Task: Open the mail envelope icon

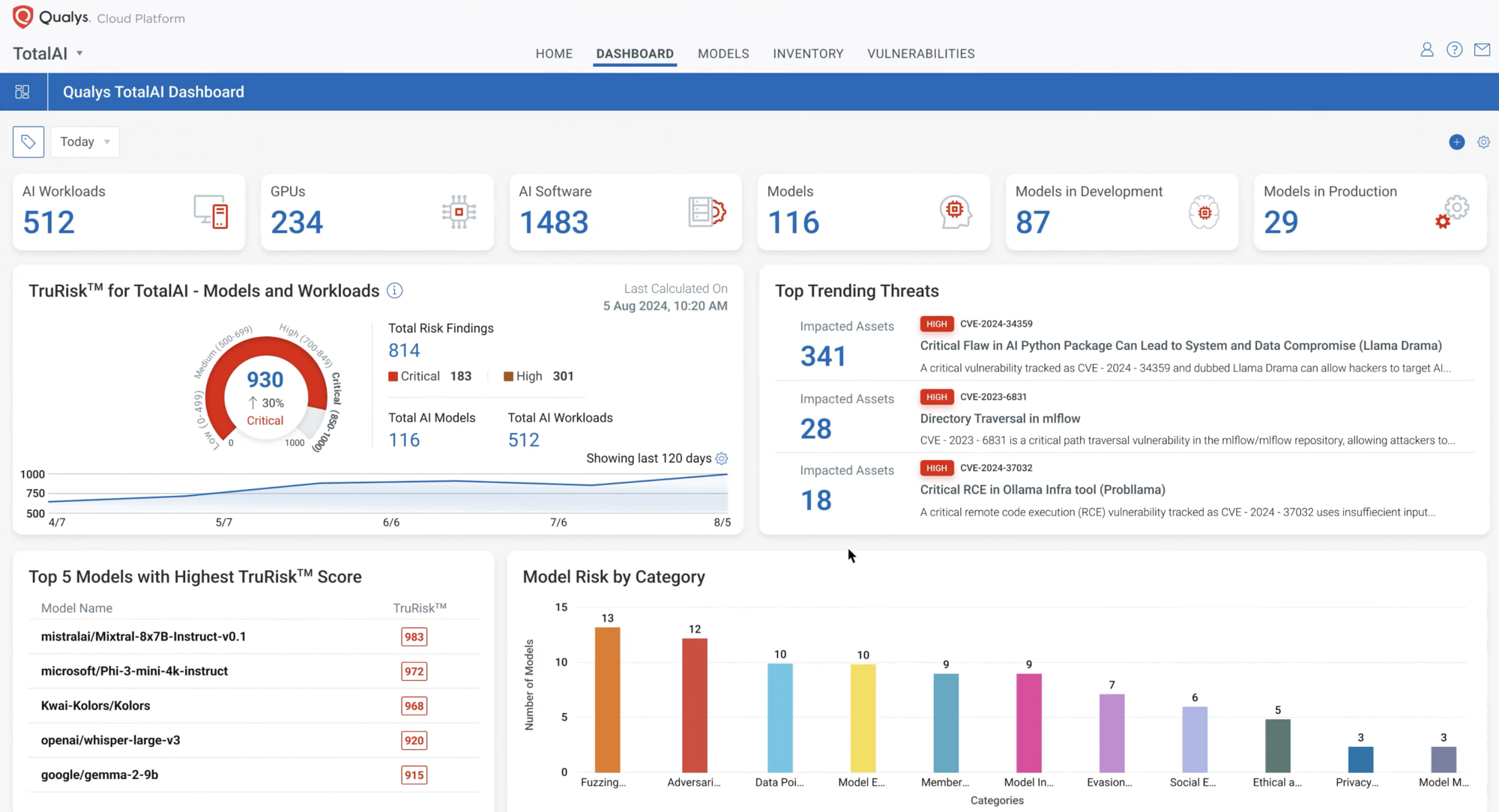Action: coord(1482,49)
